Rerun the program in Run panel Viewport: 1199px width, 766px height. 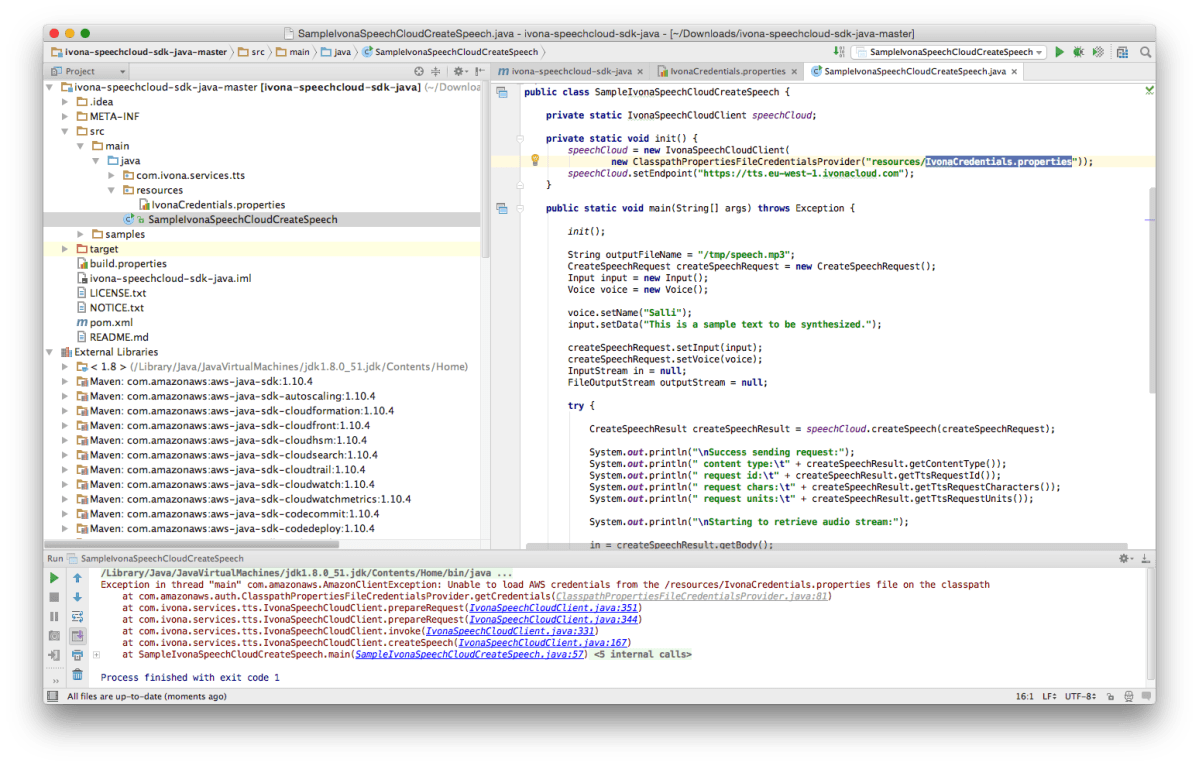54,578
